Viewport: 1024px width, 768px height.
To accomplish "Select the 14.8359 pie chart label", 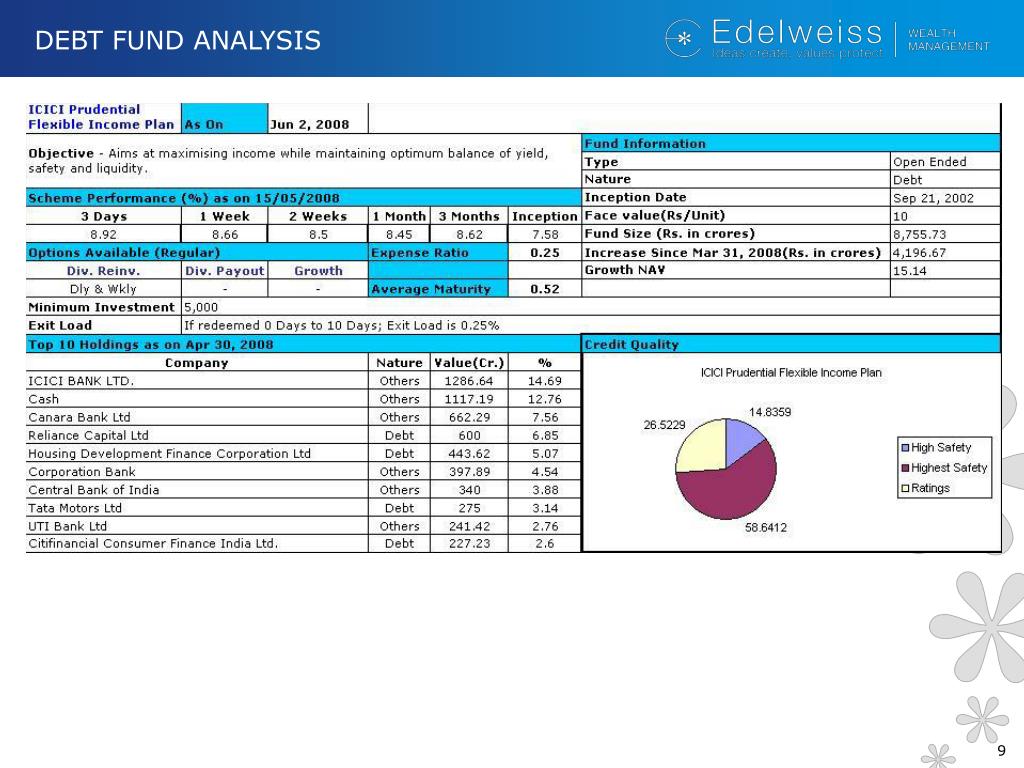I will [x=769, y=411].
